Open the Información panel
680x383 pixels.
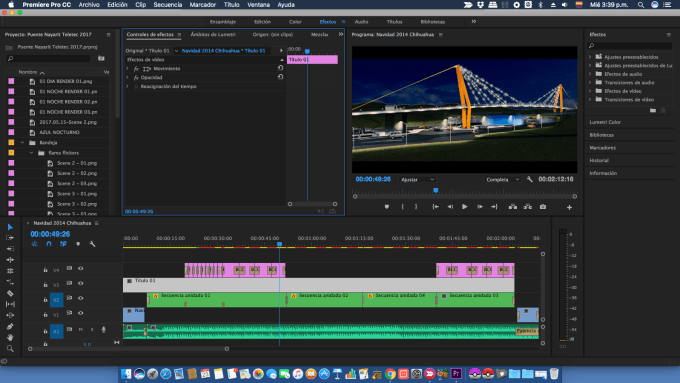point(603,173)
